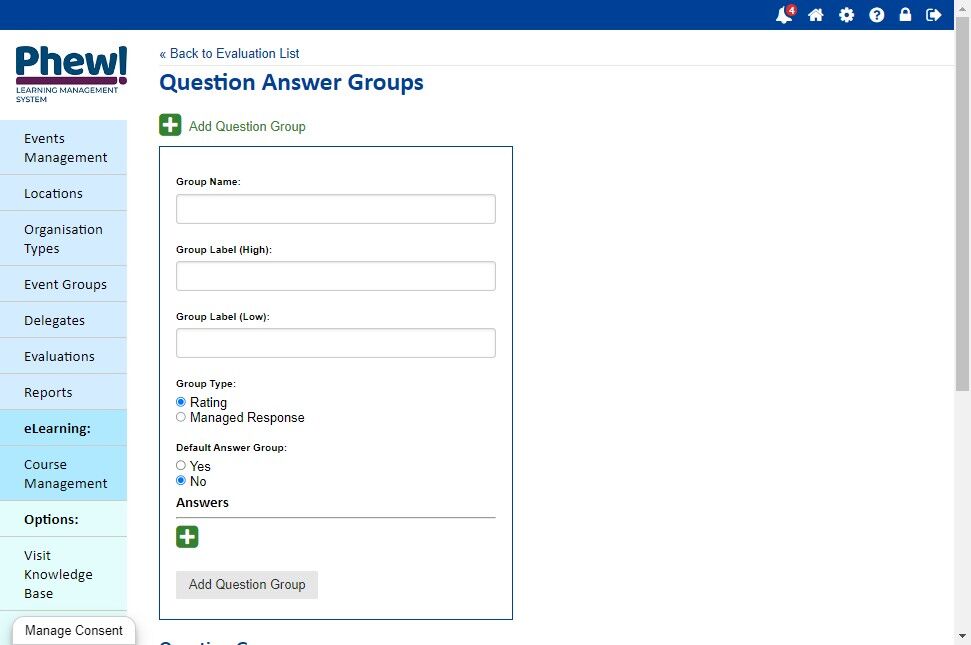
Task: Add an answer with green plus icon
Action: pyautogui.click(x=187, y=537)
